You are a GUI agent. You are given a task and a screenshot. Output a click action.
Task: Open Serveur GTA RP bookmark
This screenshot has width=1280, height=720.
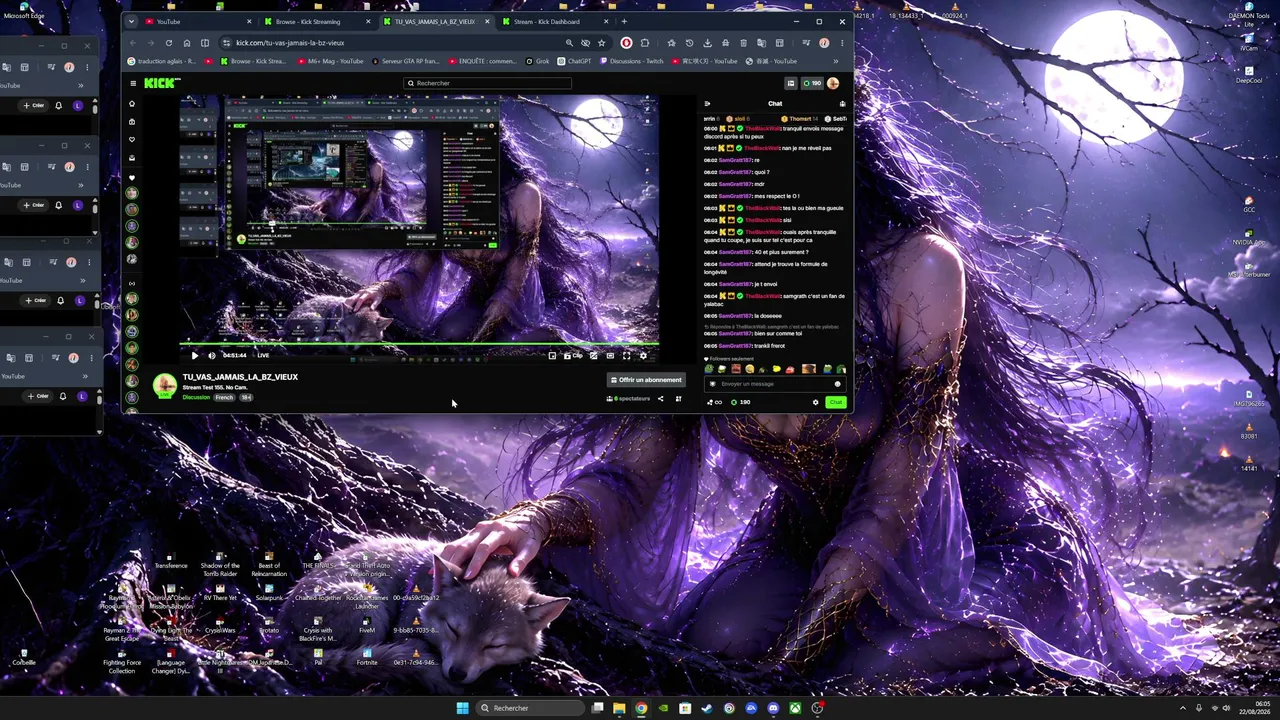tap(405, 61)
